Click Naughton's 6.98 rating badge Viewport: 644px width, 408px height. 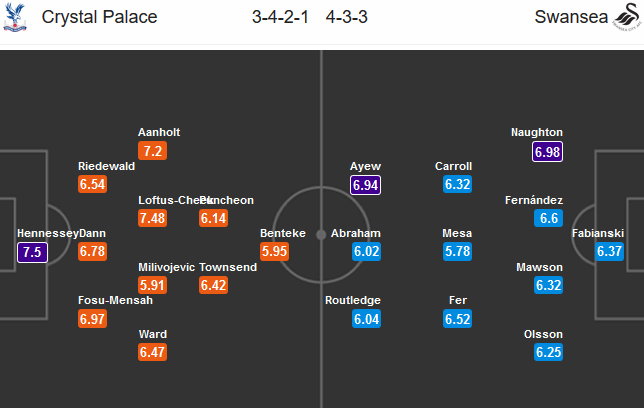(548, 151)
